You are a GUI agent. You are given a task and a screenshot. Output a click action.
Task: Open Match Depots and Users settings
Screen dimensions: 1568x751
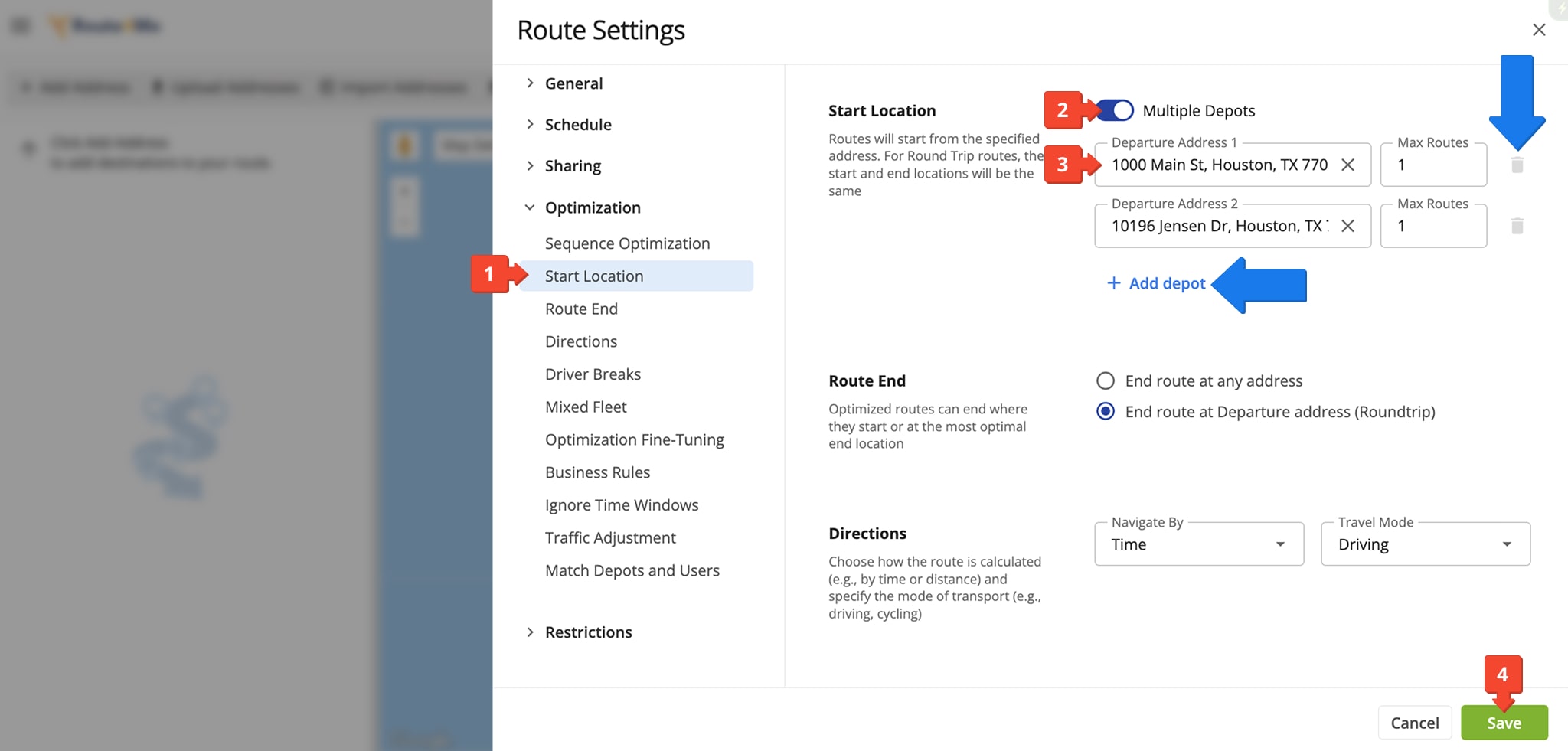632,570
